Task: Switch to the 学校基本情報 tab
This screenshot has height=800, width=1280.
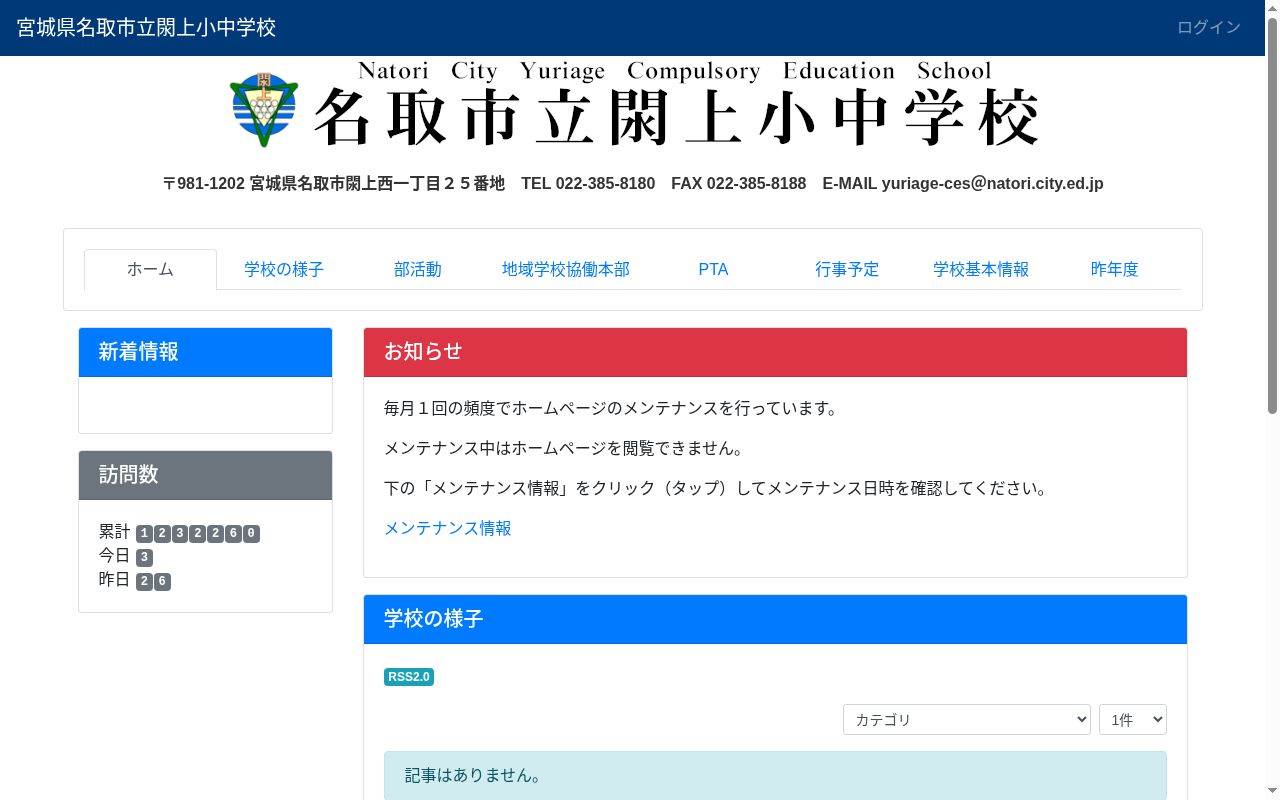Action: click(x=981, y=269)
